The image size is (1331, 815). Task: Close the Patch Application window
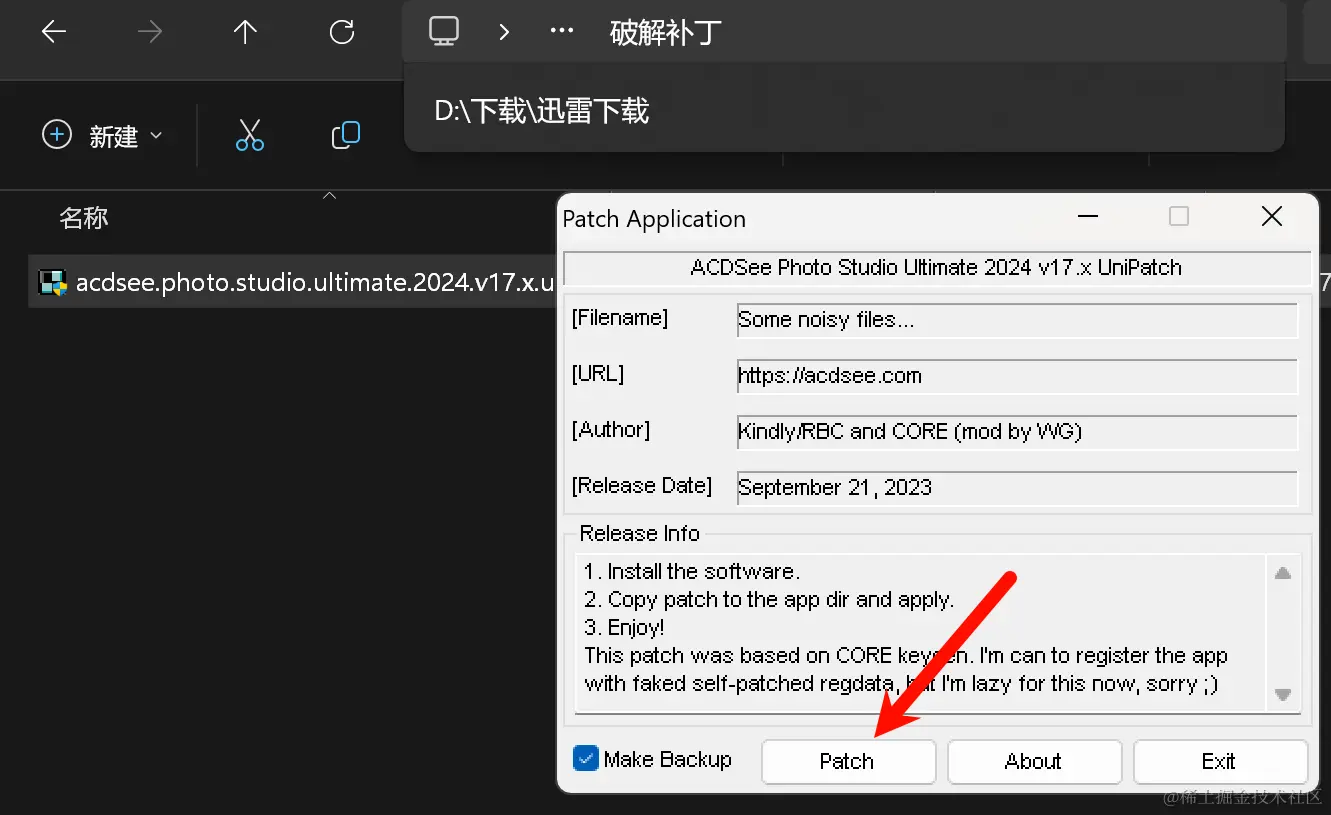click(1272, 217)
